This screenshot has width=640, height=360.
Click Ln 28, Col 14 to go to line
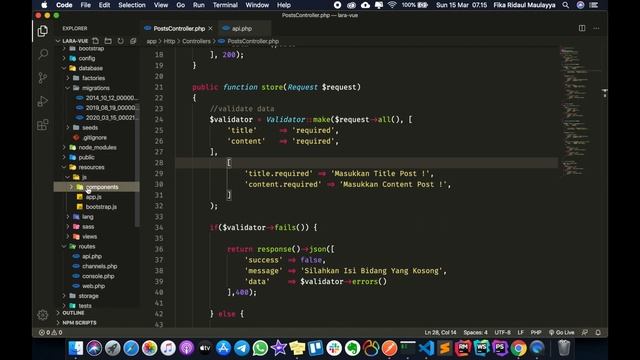(x=440, y=332)
